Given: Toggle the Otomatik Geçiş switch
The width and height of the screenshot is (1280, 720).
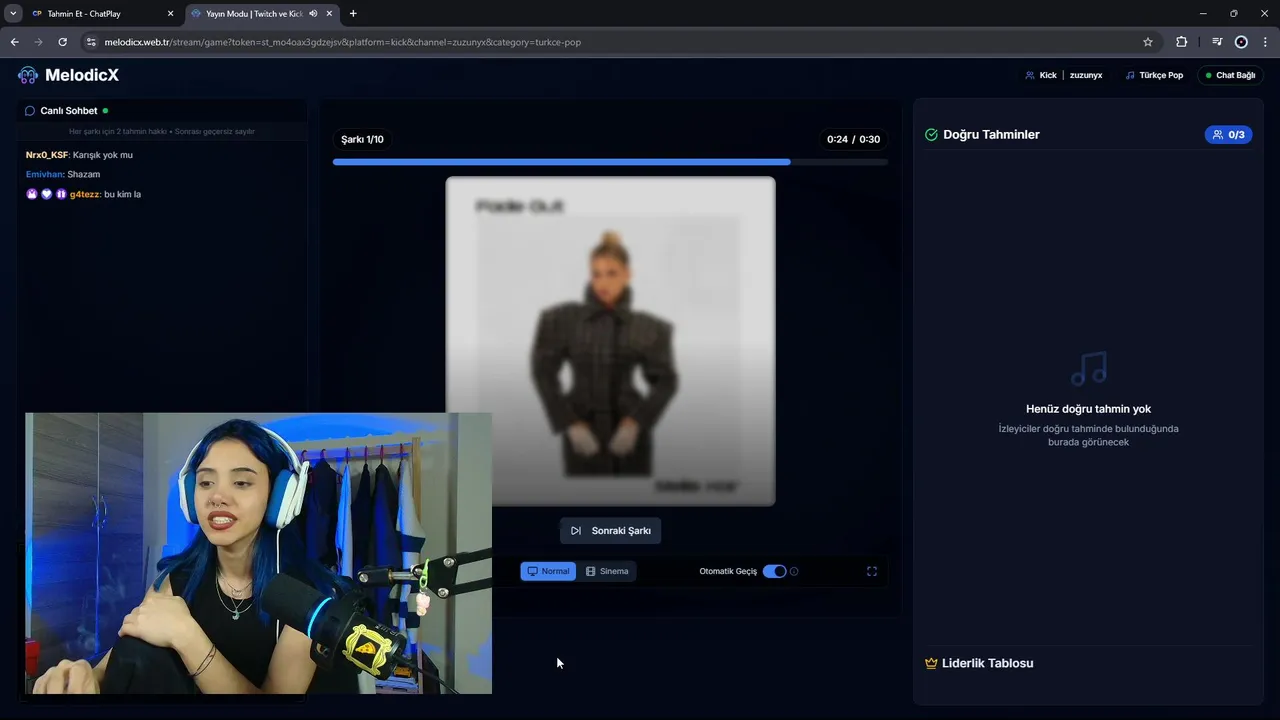Looking at the screenshot, I should tap(774, 571).
